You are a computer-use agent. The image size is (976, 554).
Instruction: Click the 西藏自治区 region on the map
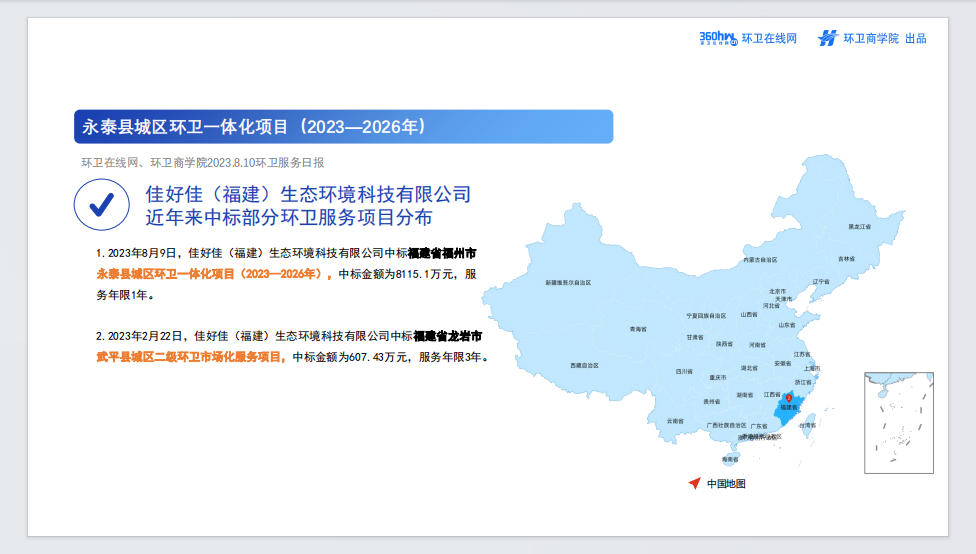pos(584,365)
